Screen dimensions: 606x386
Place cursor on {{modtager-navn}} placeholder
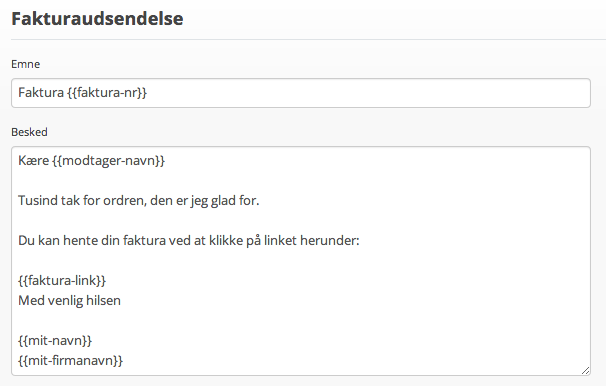click(x=109, y=161)
